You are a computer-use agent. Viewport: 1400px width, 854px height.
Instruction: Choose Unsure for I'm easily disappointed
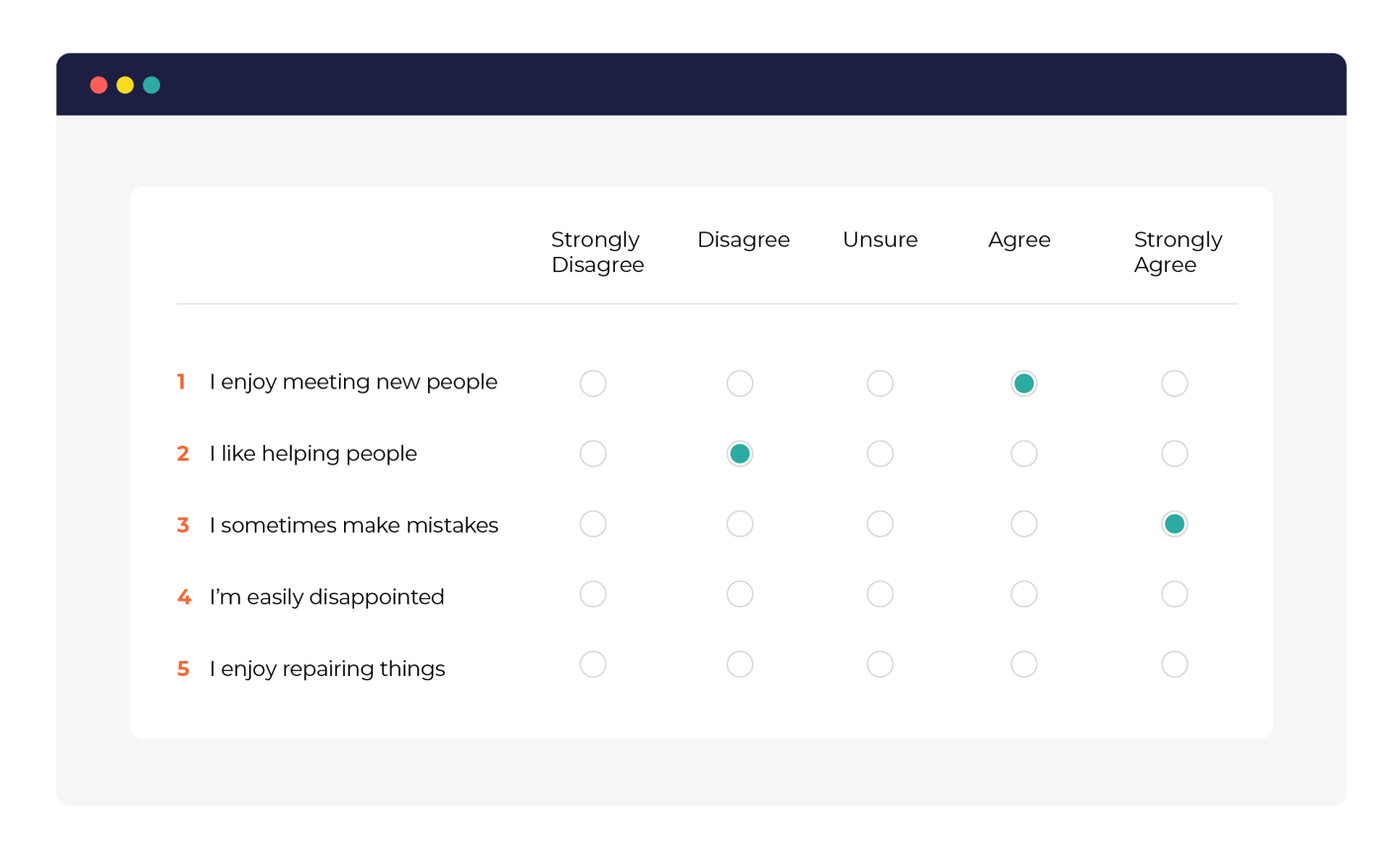pyautogui.click(x=880, y=594)
